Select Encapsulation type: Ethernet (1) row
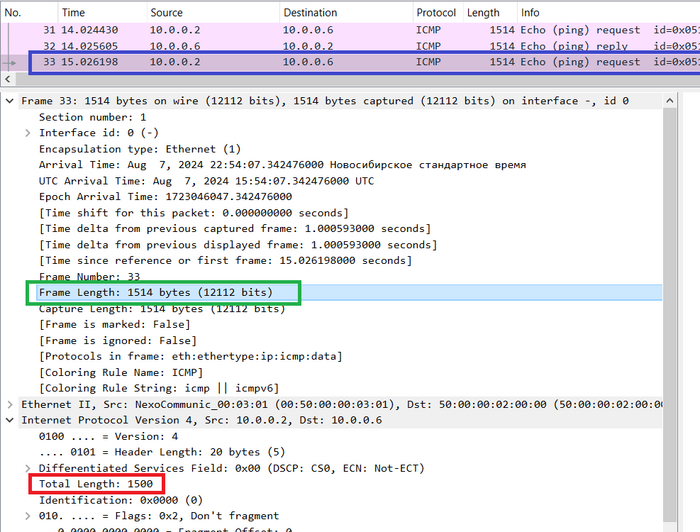 click(x=140, y=149)
